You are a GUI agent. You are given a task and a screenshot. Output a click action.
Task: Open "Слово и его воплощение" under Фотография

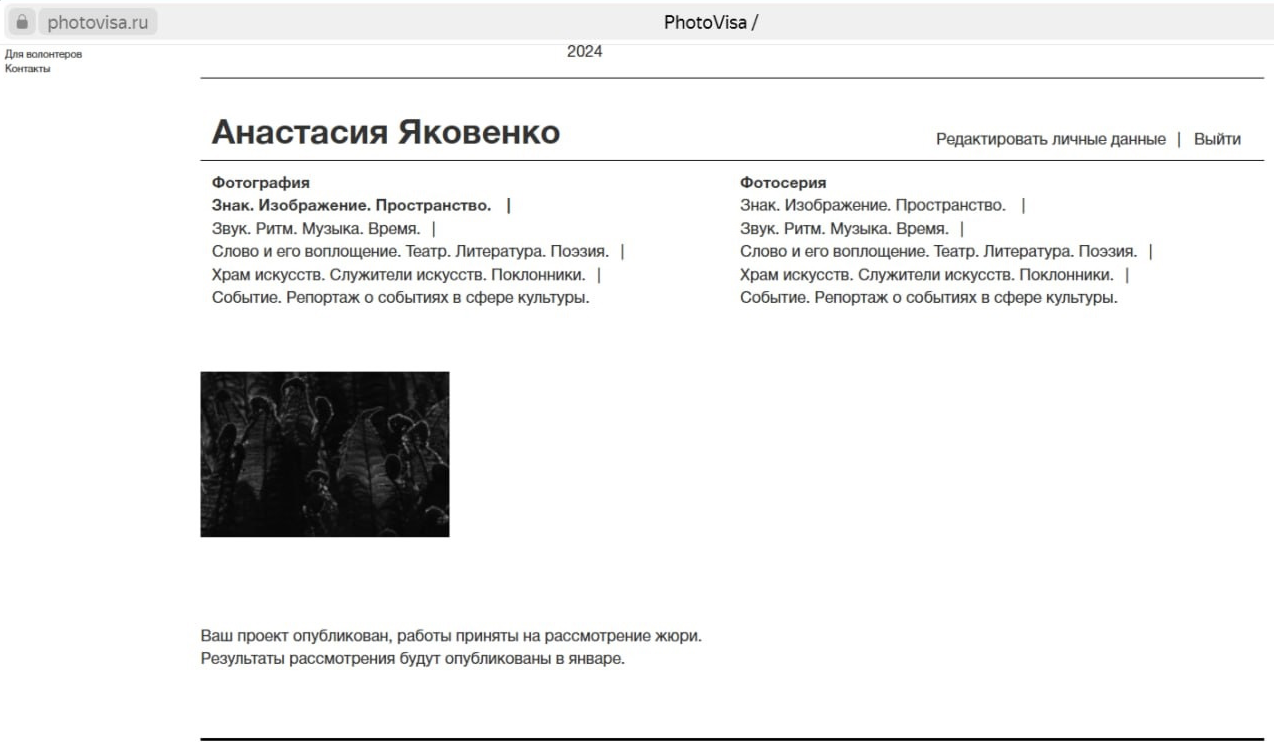pos(410,252)
